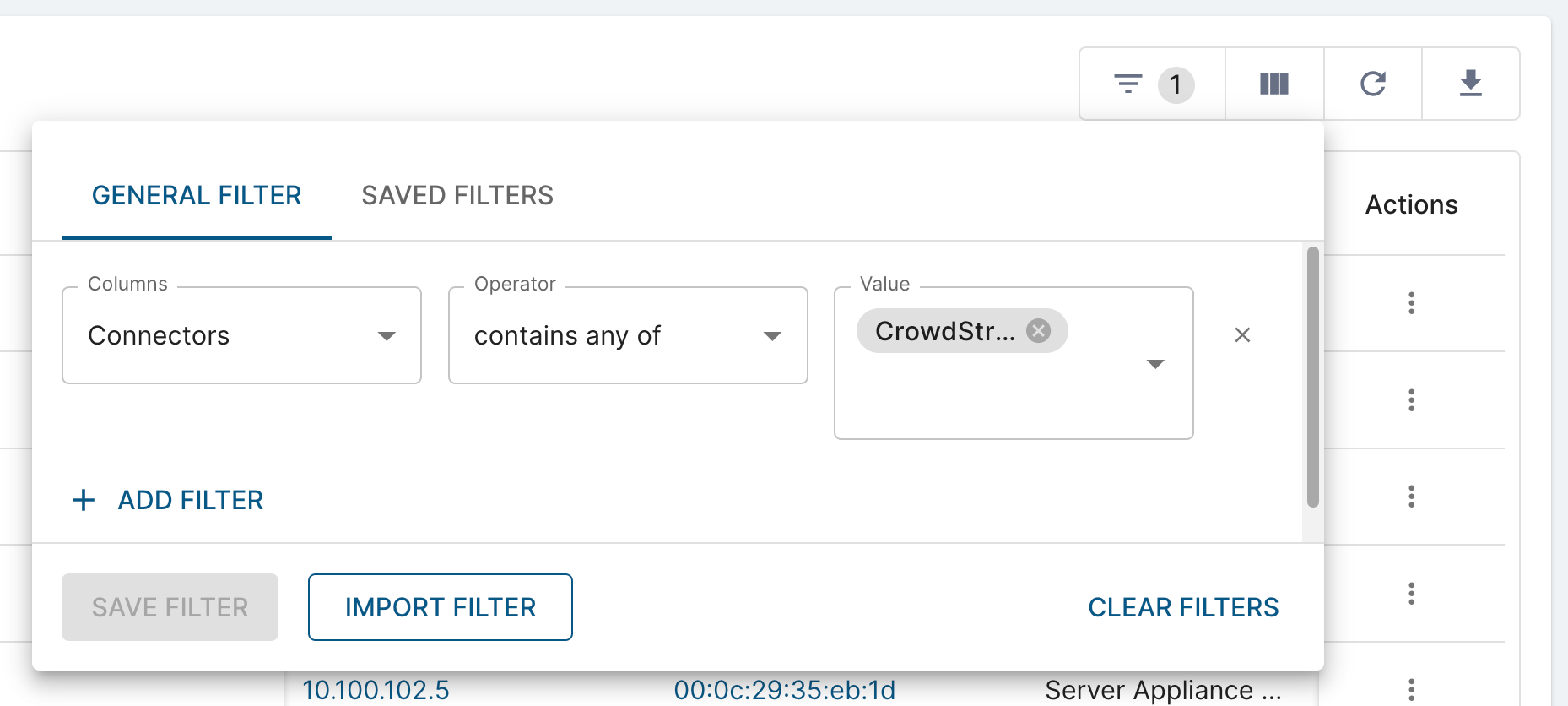Open actions menu for first row
The image size is (1568, 706).
[x=1411, y=303]
